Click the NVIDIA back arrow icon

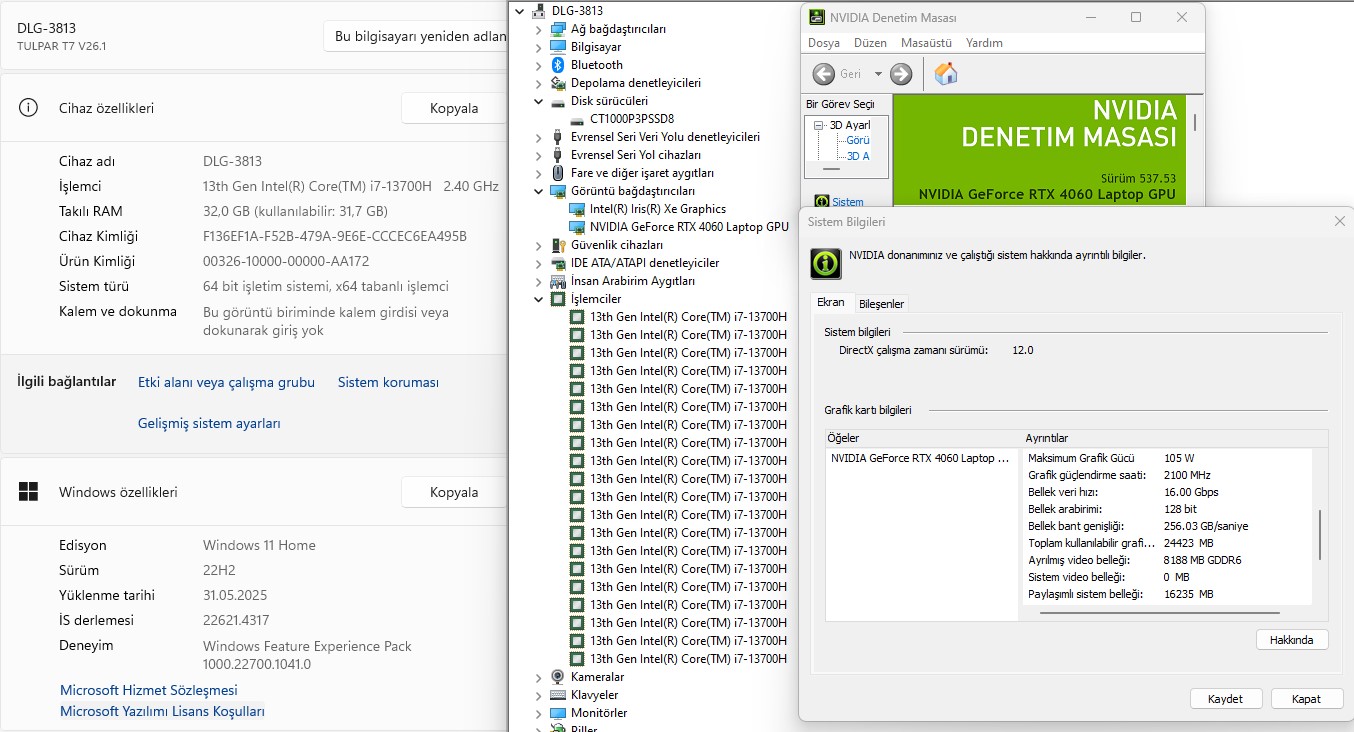pyautogui.click(x=823, y=73)
